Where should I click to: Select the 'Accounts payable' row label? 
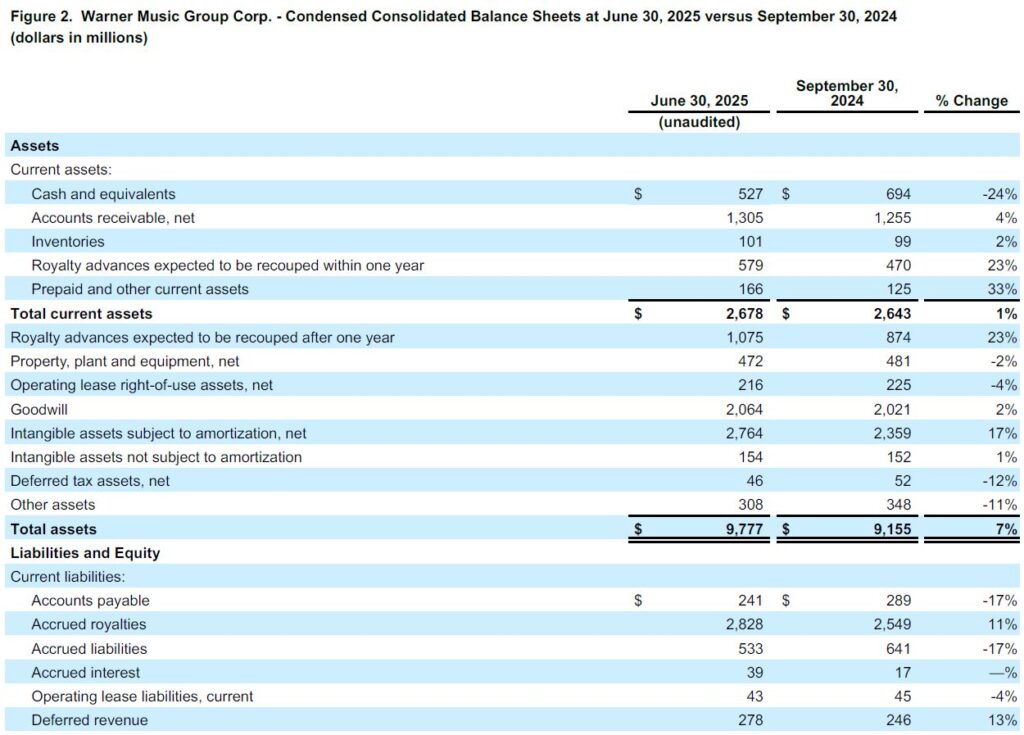[x=90, y=601]
